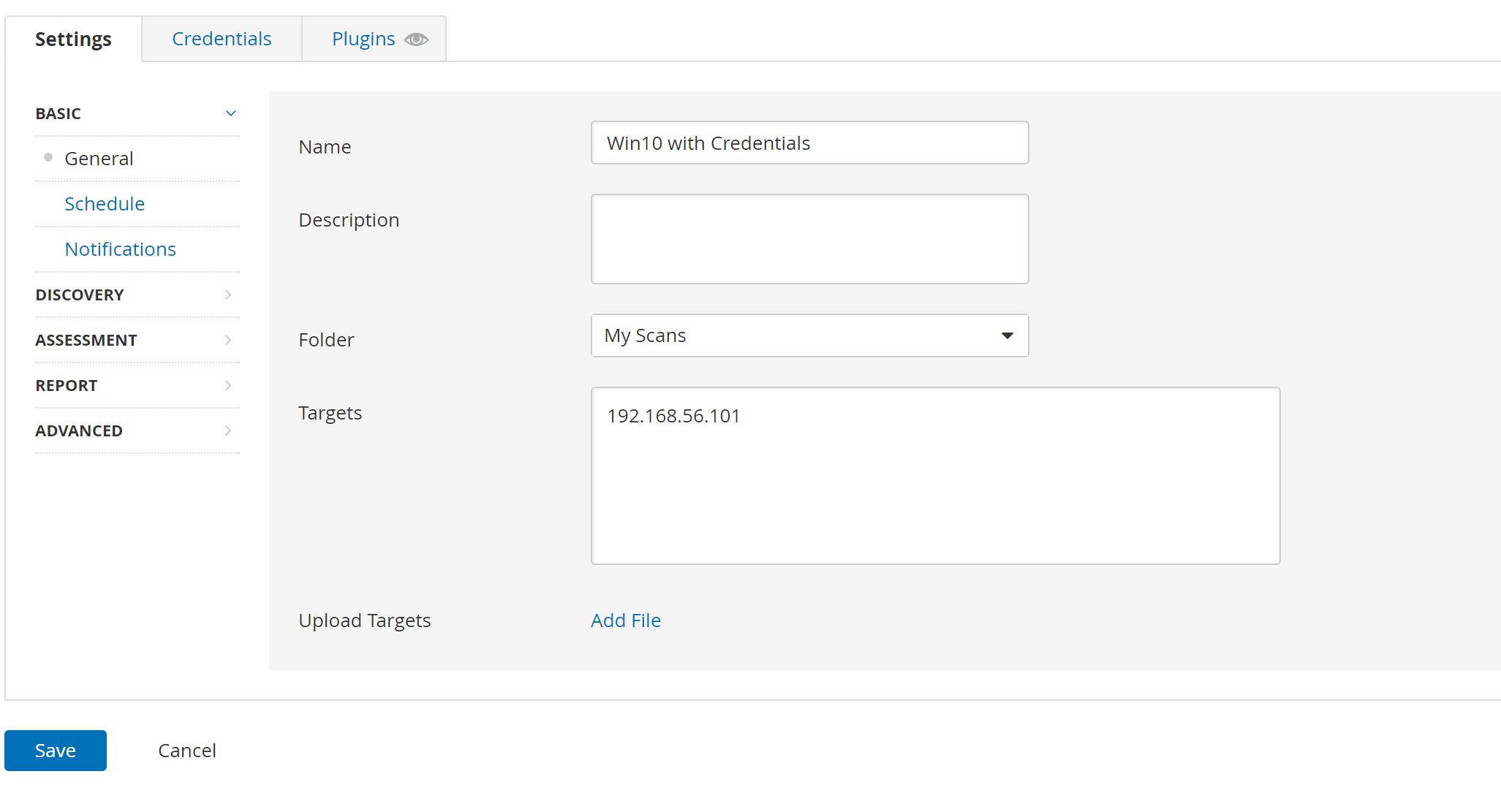Expand the DISCOVERY section arrow
The image size is (1501, 812).
pos(228,295)
